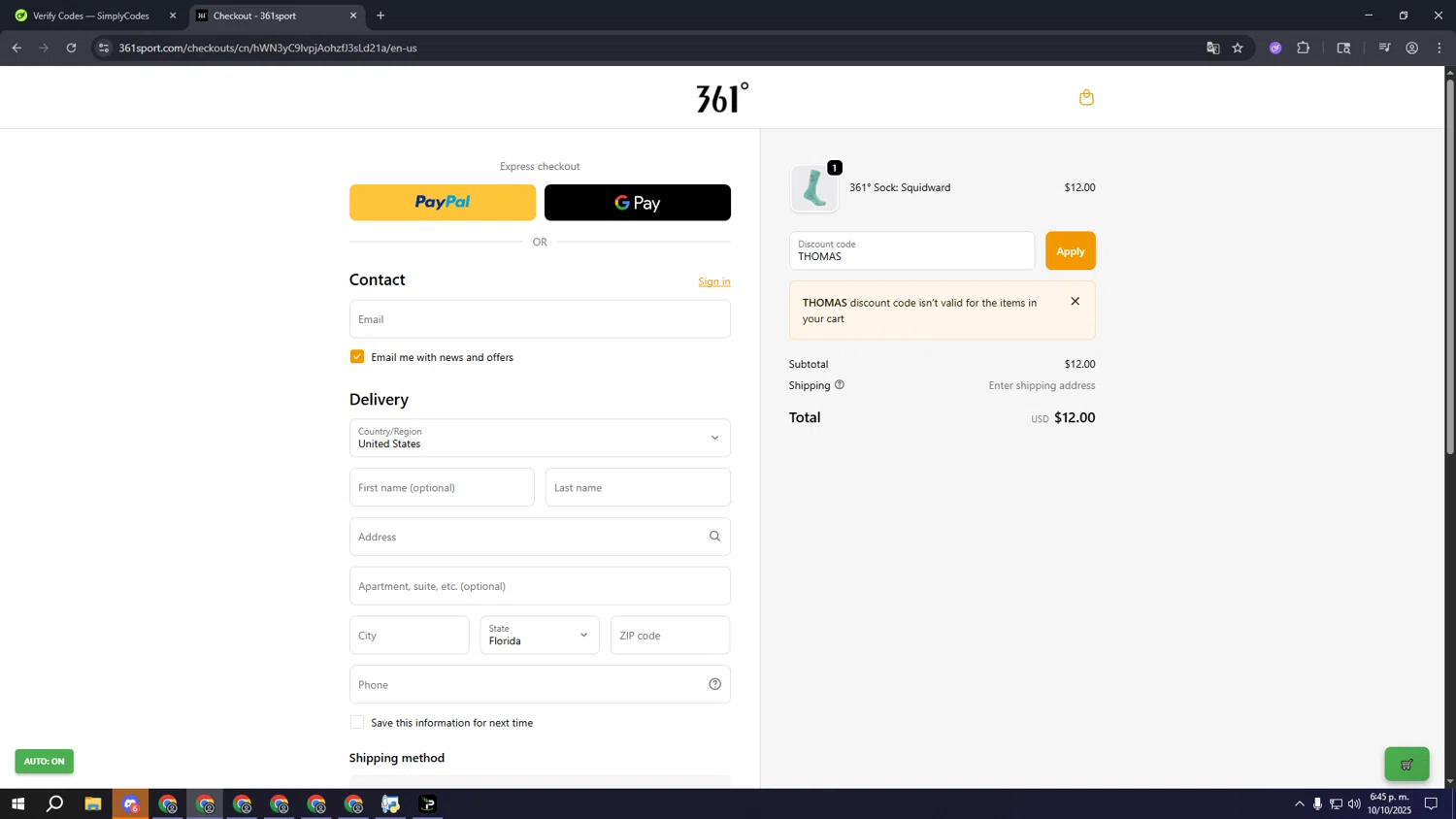Click the Discount code field with THOMAS
1456x819 pixels.
(x=911, y=251)
